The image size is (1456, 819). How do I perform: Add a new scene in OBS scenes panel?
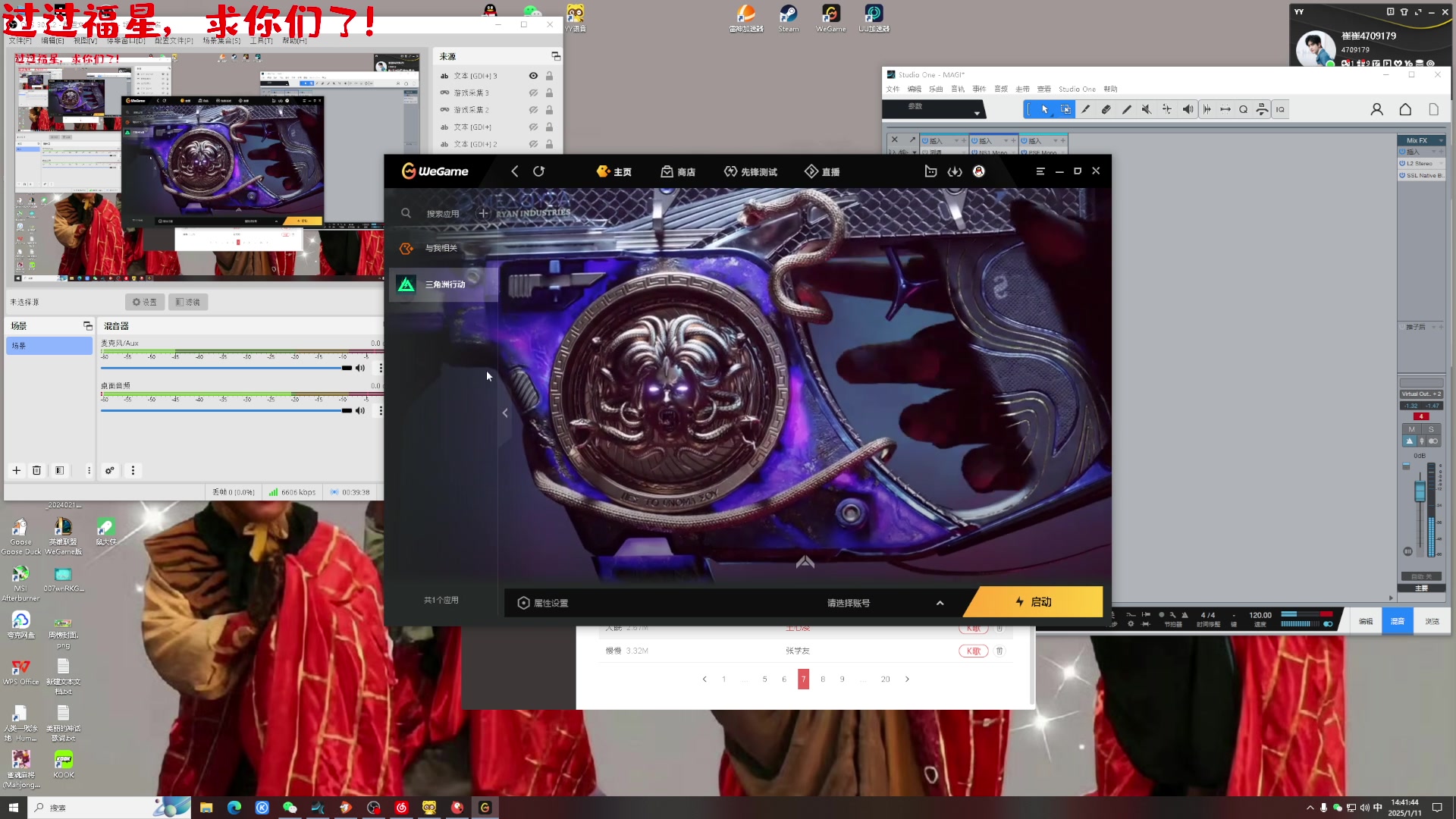pyautogui.click(x=16, y=470)
